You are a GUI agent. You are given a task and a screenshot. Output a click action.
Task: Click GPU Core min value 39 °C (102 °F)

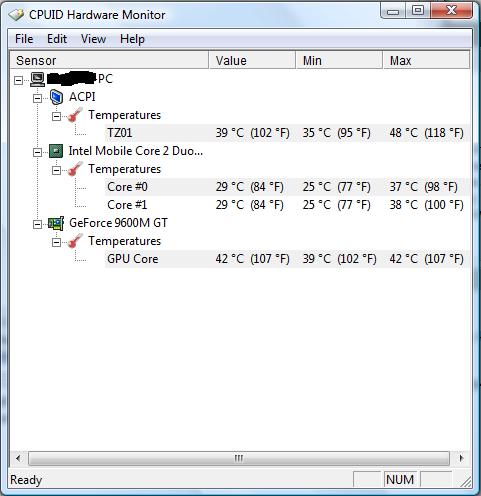click(x=339, y=259)
